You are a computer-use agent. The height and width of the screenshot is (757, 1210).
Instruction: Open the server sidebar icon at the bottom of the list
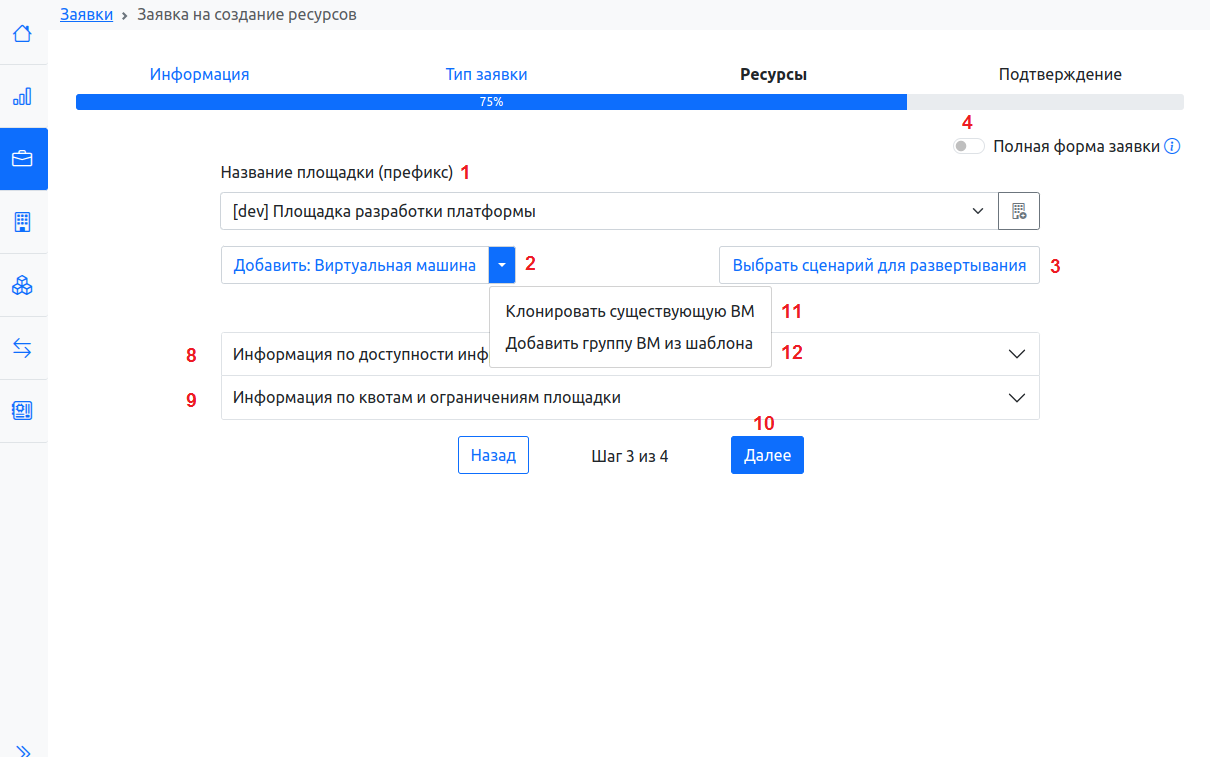click(22, 410)
